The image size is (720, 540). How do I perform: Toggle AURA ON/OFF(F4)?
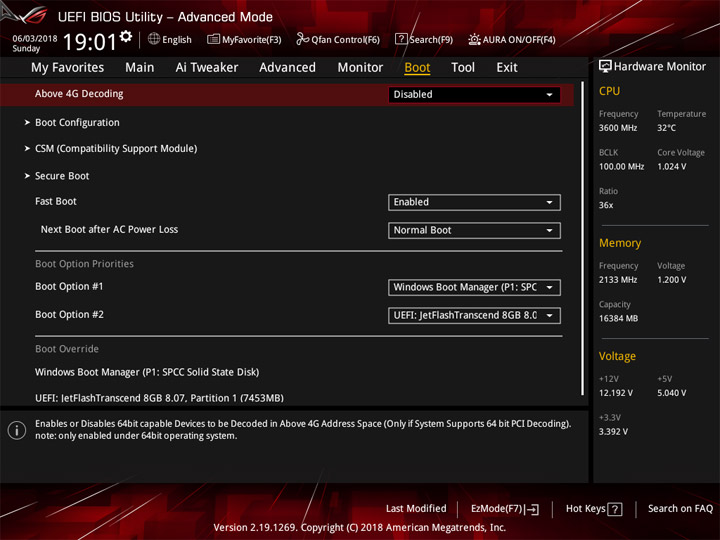tap(512, 39)
